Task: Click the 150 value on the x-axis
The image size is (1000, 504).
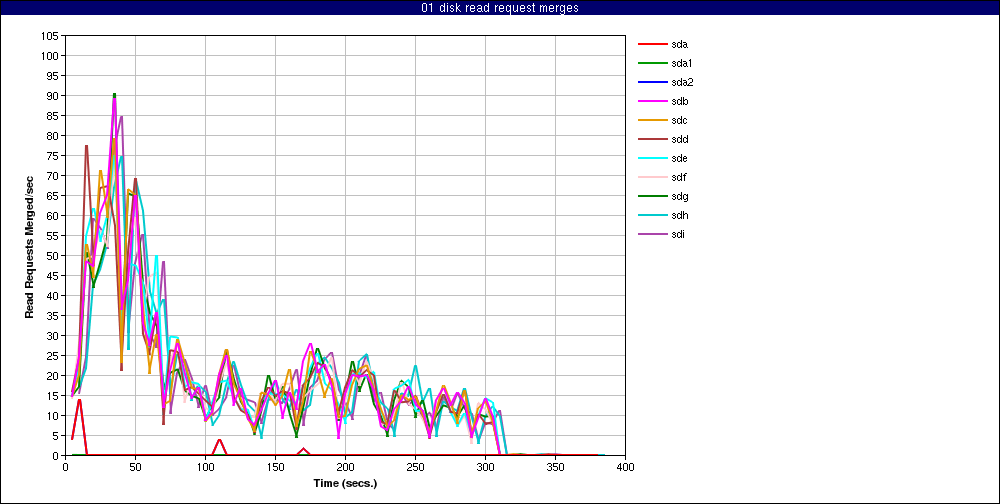Action: pyautogui.click(x=275, y=467)
